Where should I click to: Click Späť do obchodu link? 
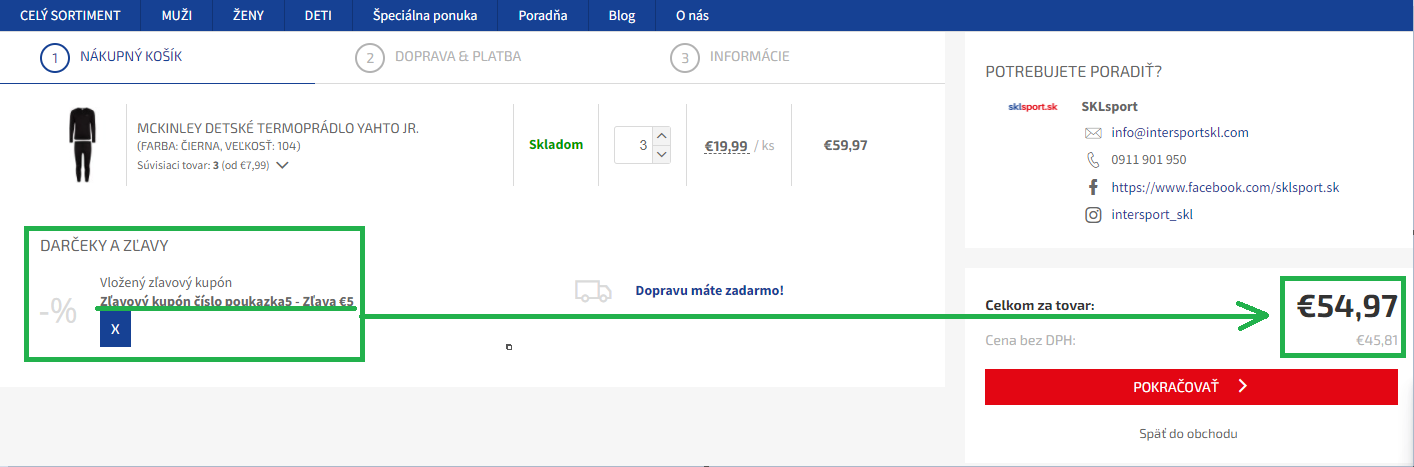coord(1188,434)
